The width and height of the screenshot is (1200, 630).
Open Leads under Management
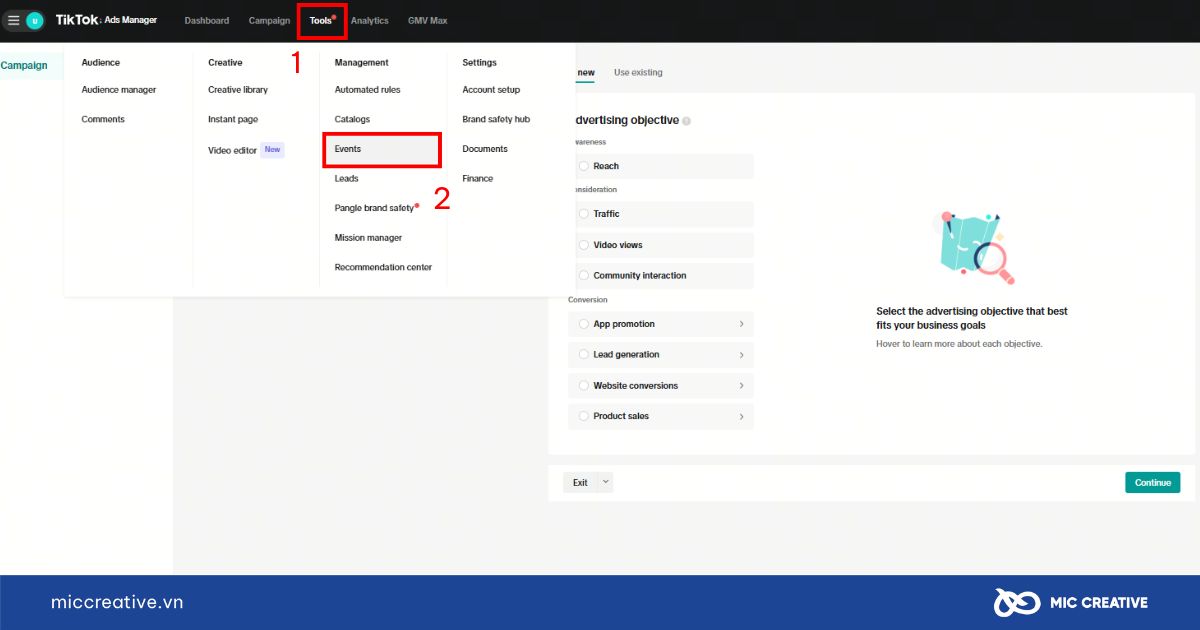click(x=346, y=178)
